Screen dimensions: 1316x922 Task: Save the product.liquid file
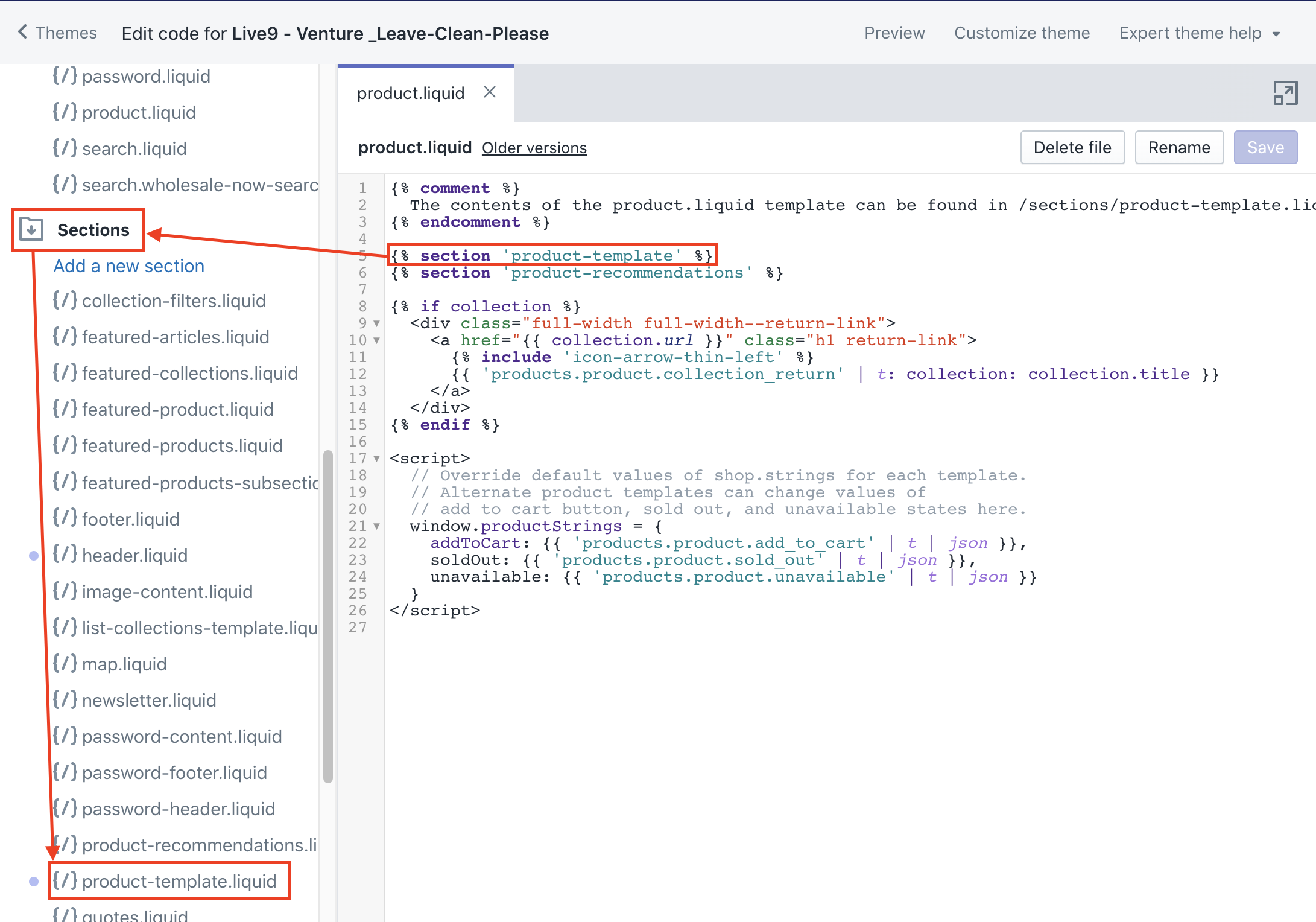(x=1265, y=147)
